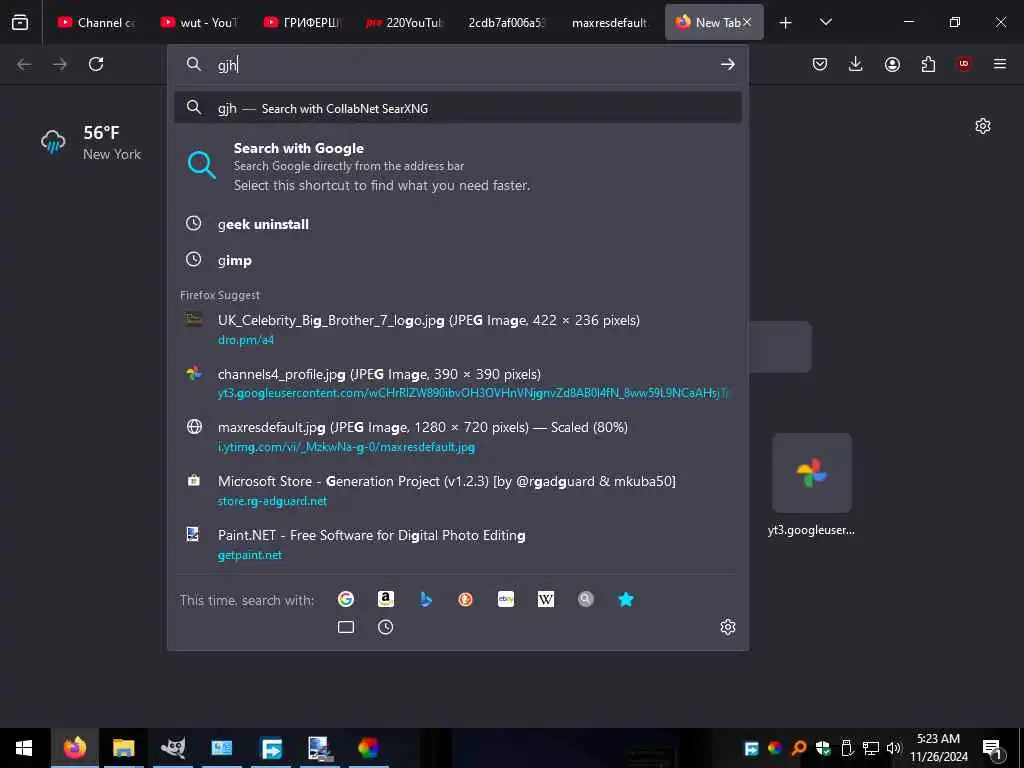Pick the 'geek uninstall' history suggestion
The height and width of the screenshot is (768, 1024).
[x=458, y=224]
